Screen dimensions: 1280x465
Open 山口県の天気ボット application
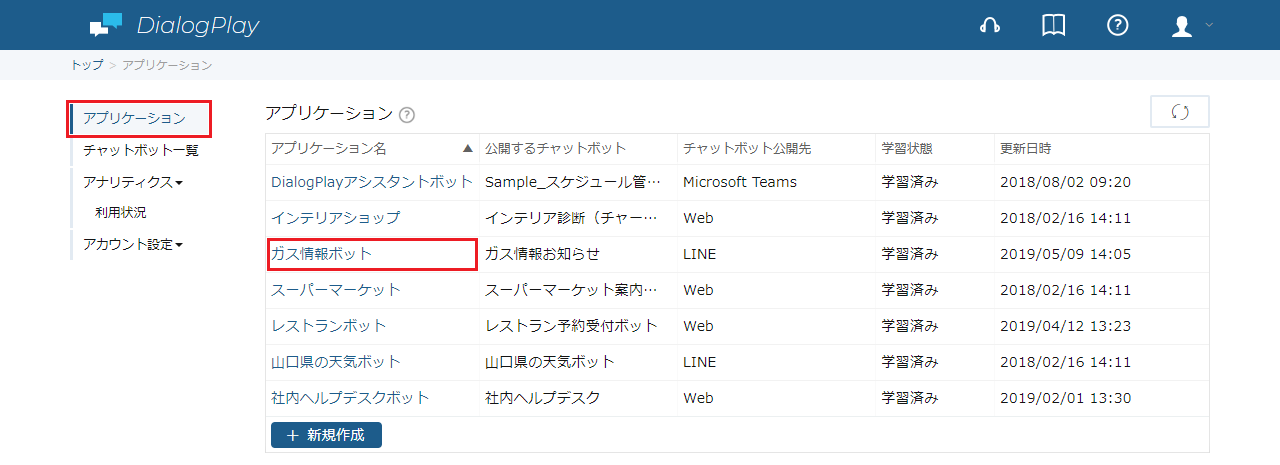(x=336, y=362)
